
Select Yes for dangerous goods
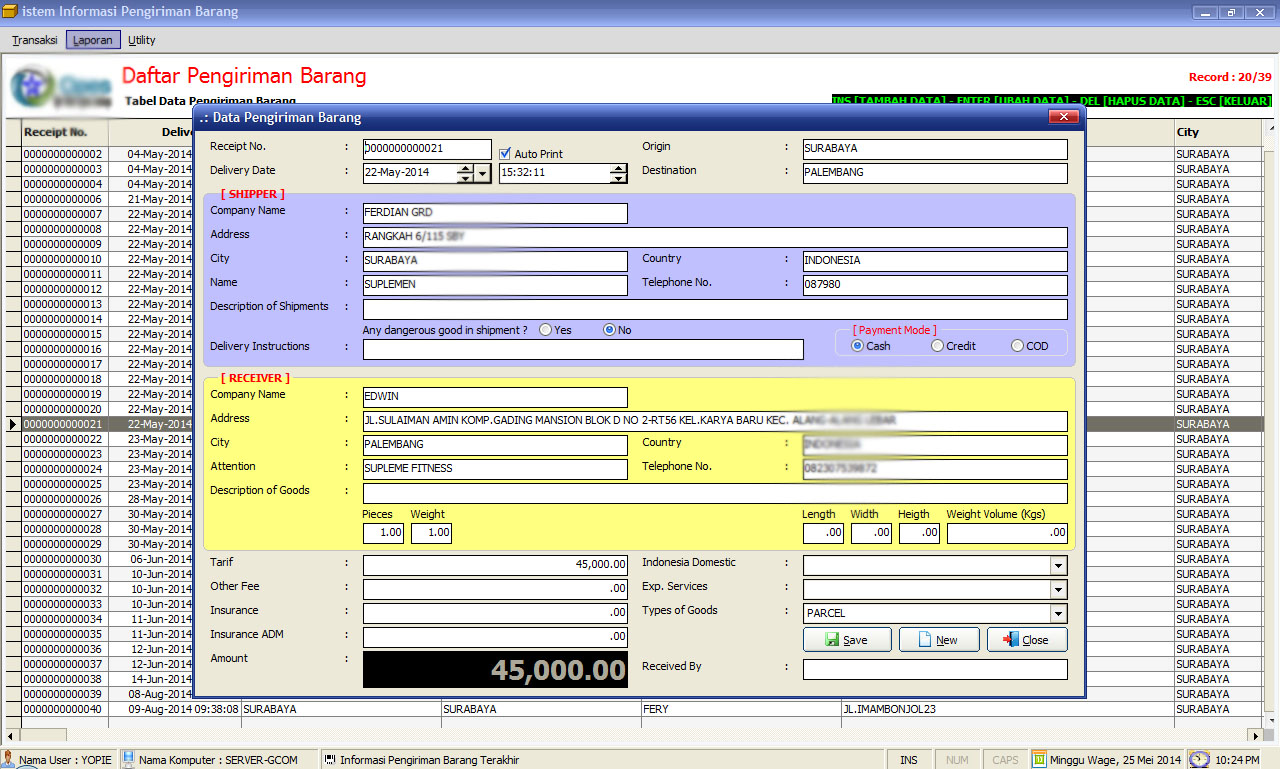point(545,330)
